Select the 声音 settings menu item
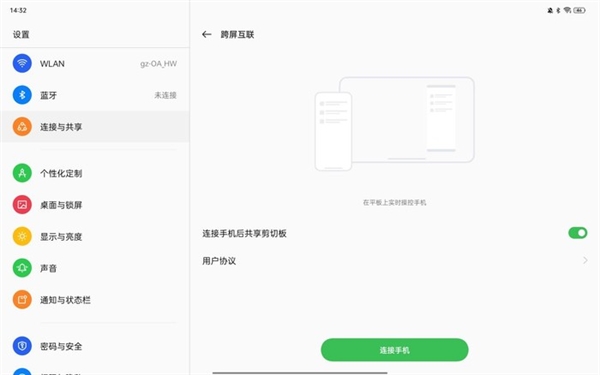 [95, 268]
